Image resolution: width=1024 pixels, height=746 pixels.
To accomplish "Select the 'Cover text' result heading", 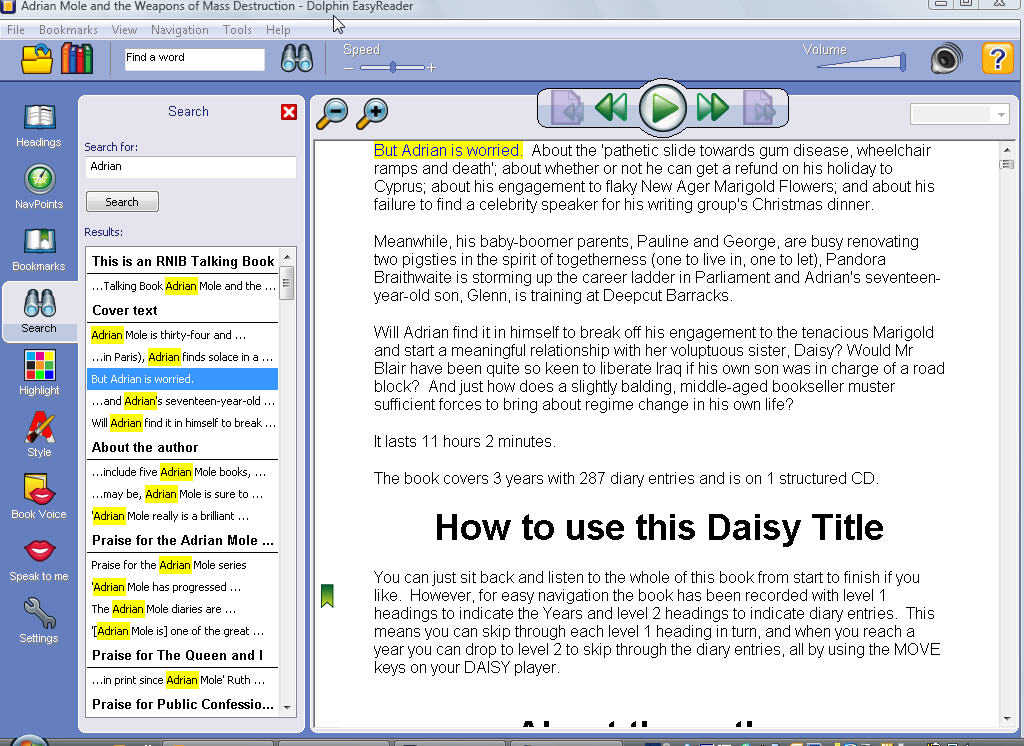I will (x=183, y=310).
